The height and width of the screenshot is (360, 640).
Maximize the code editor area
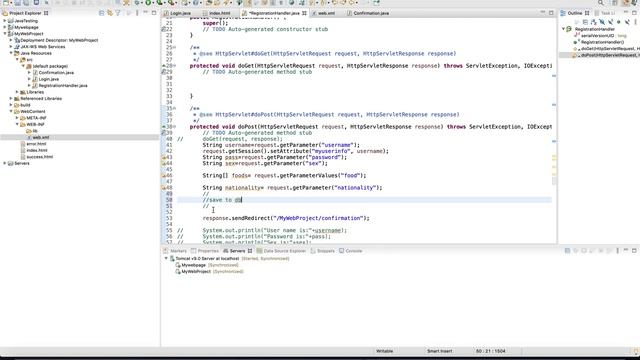[551, 13]
